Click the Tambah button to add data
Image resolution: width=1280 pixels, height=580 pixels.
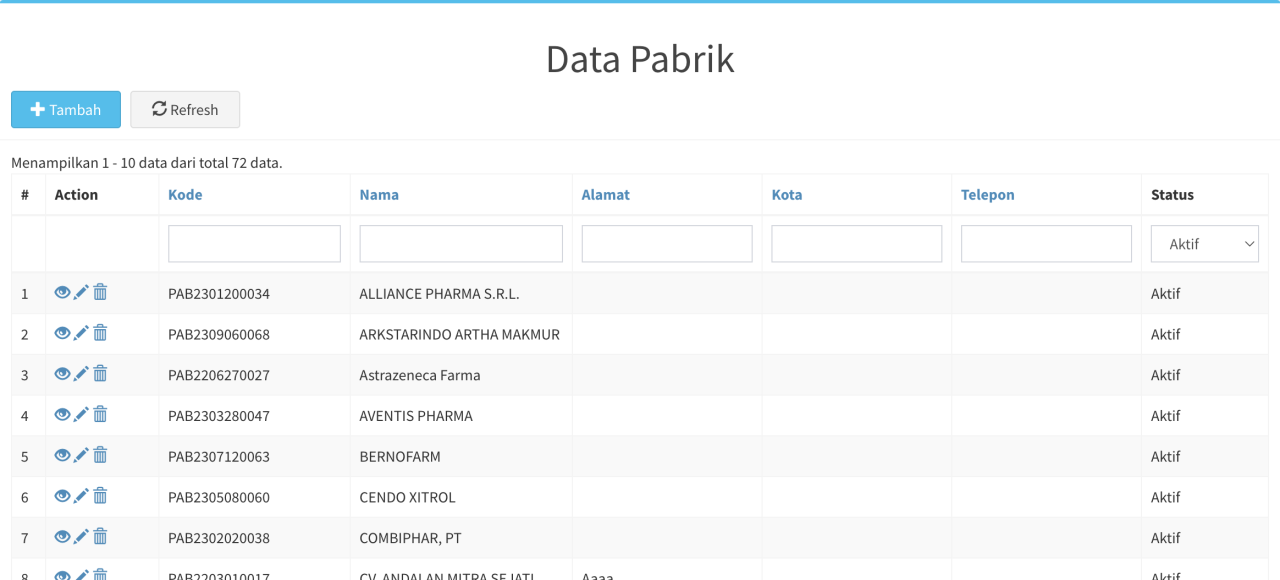click(x=66, y=110)
